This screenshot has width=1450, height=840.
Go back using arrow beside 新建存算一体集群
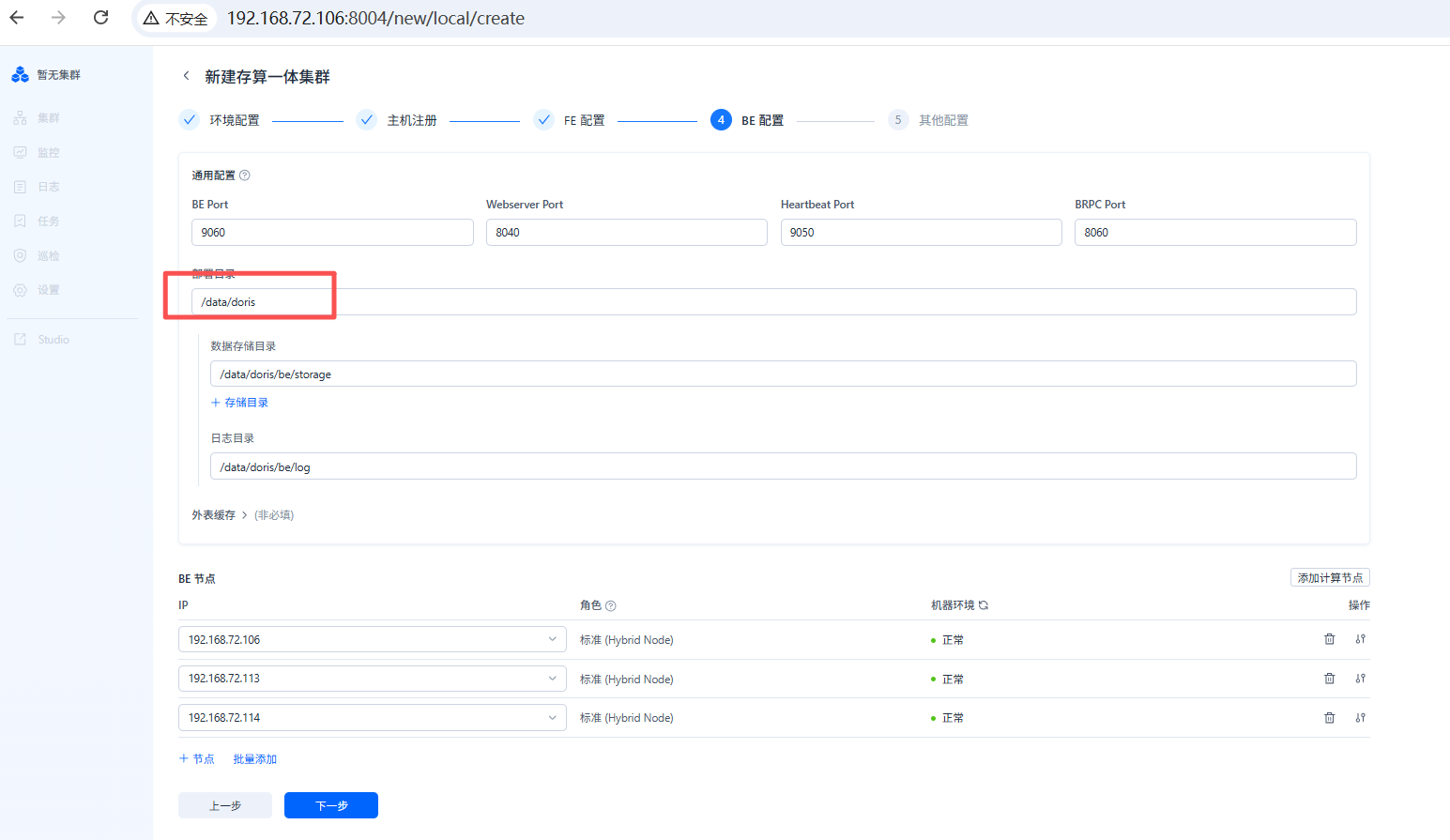tap(186, 76)
